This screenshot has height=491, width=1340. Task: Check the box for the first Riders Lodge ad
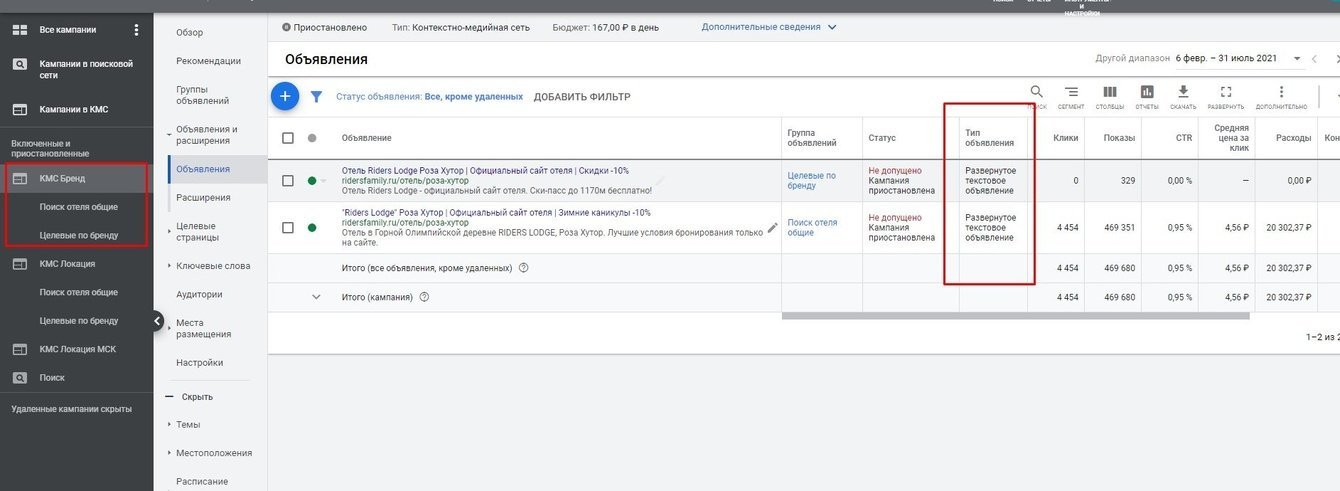tap(288, 181)
